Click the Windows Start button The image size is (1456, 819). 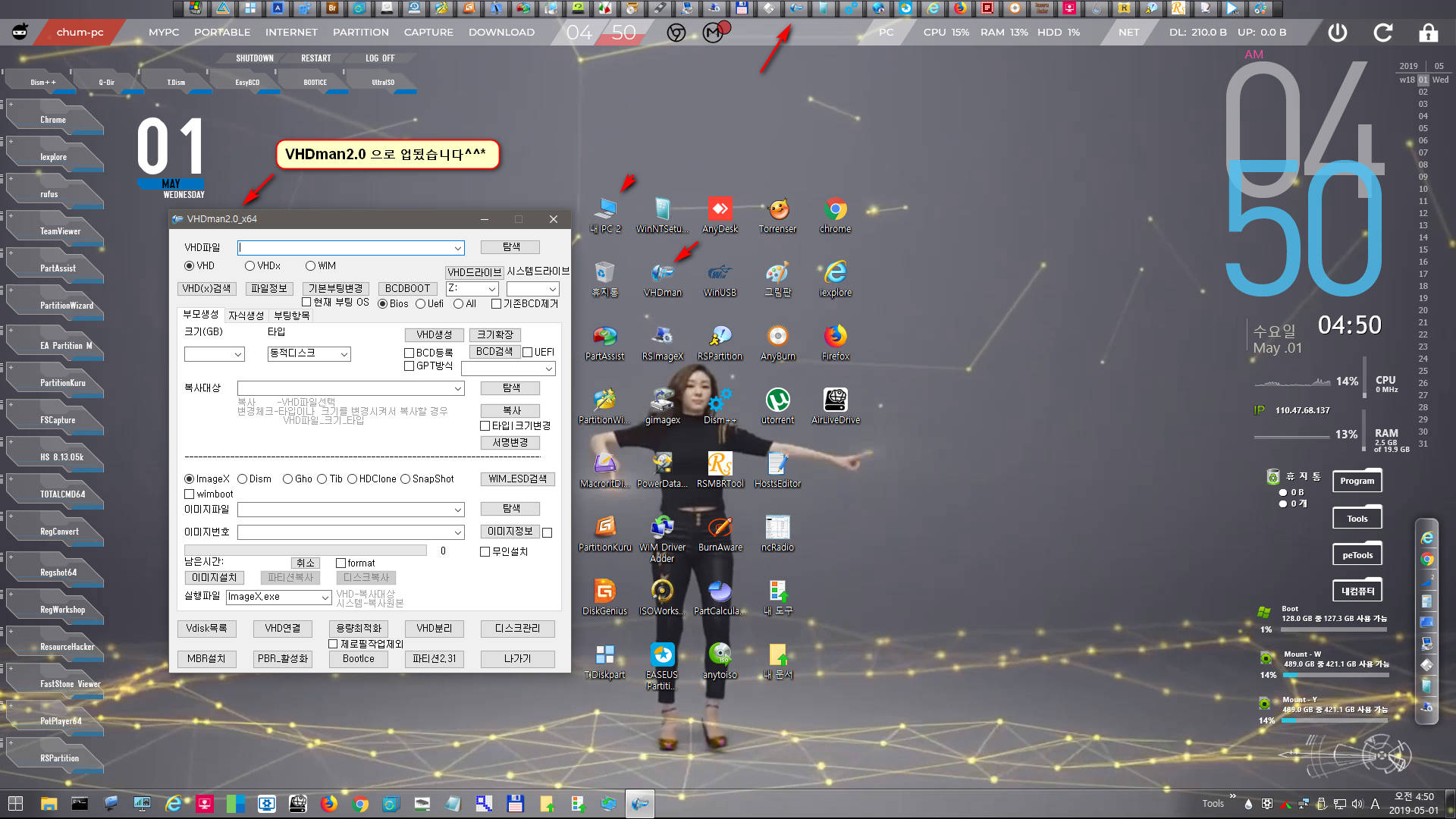click(x=15, y=804)
